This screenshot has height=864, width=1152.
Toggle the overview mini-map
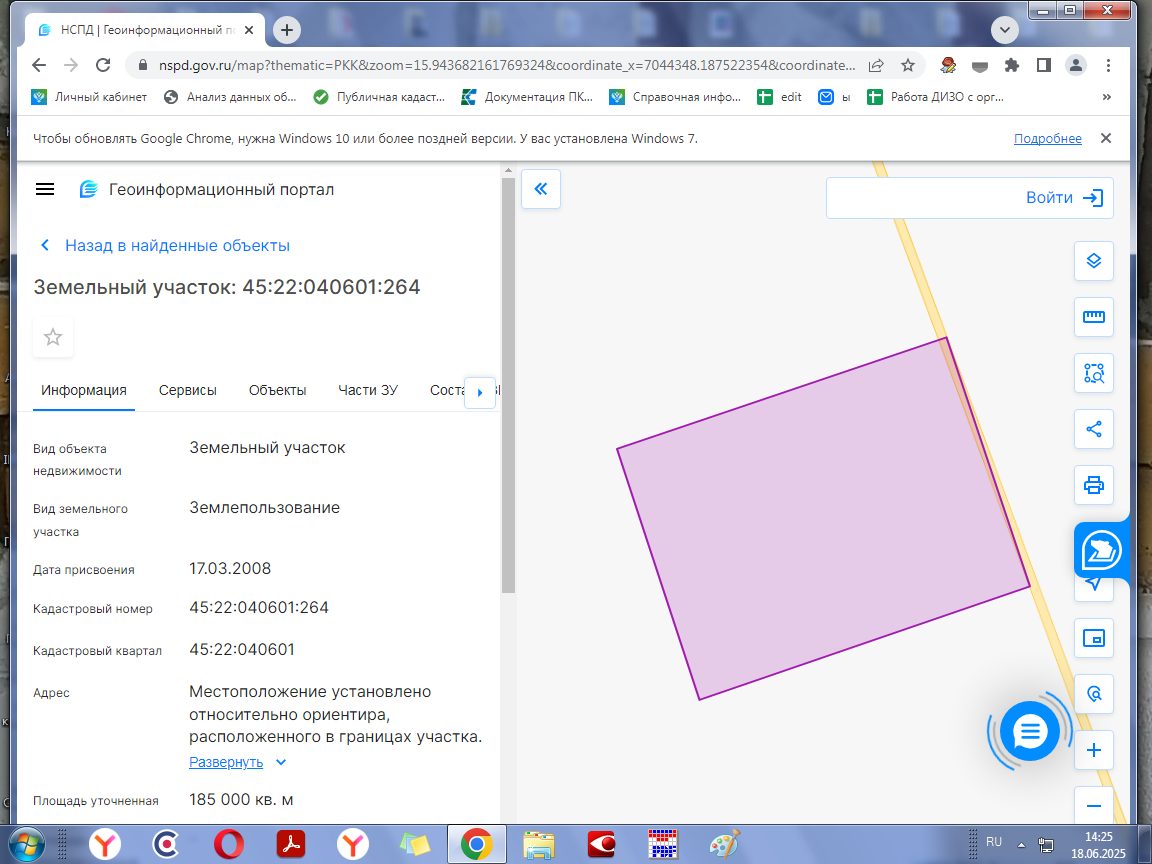point(1093,638)
